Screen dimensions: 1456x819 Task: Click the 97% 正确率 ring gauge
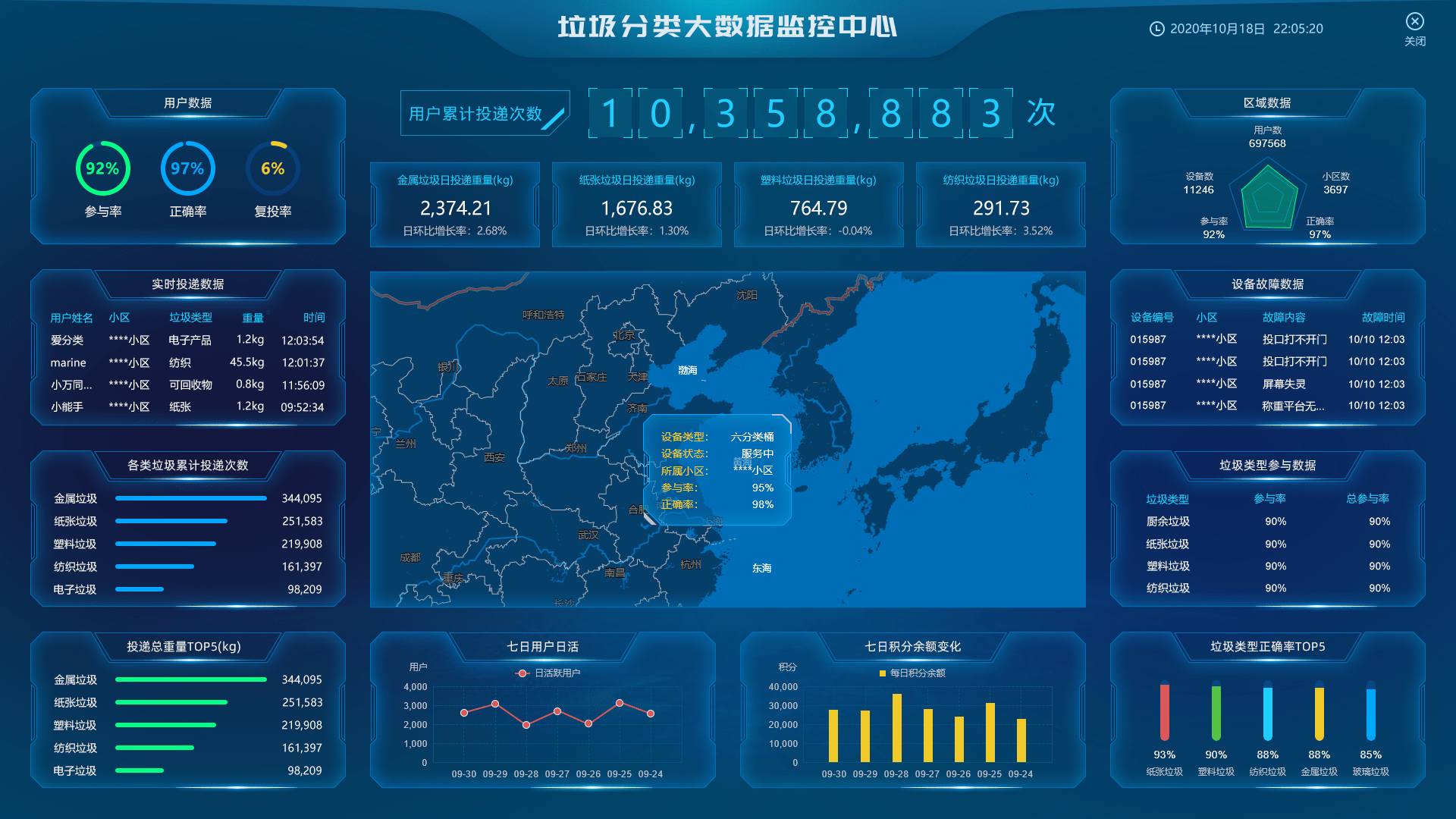(x=187, y=168)
